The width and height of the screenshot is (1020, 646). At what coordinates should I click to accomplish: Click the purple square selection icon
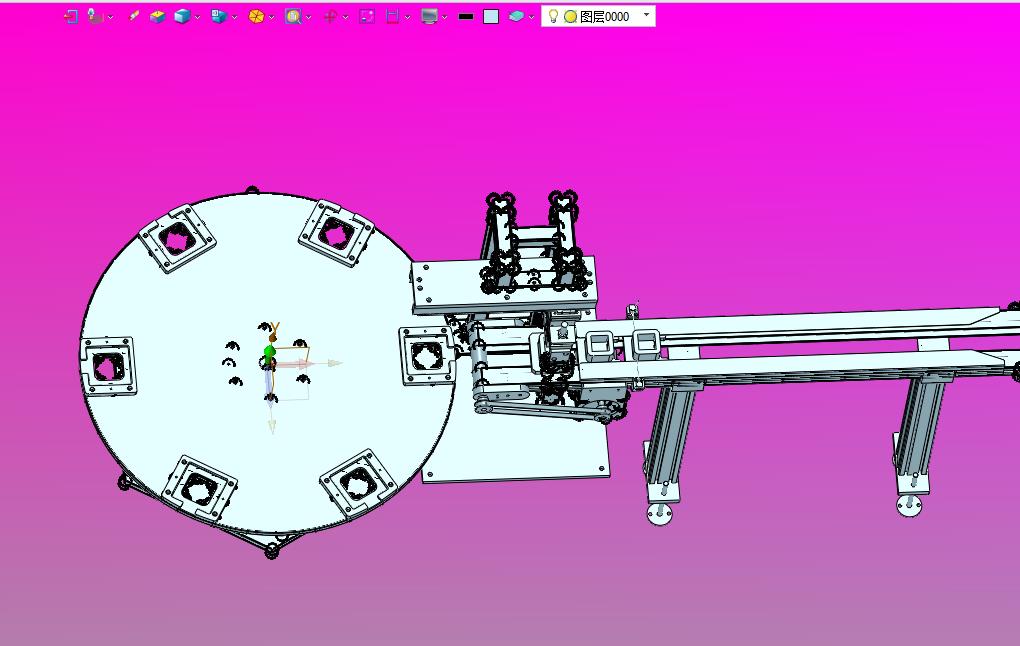click(367, 17)
